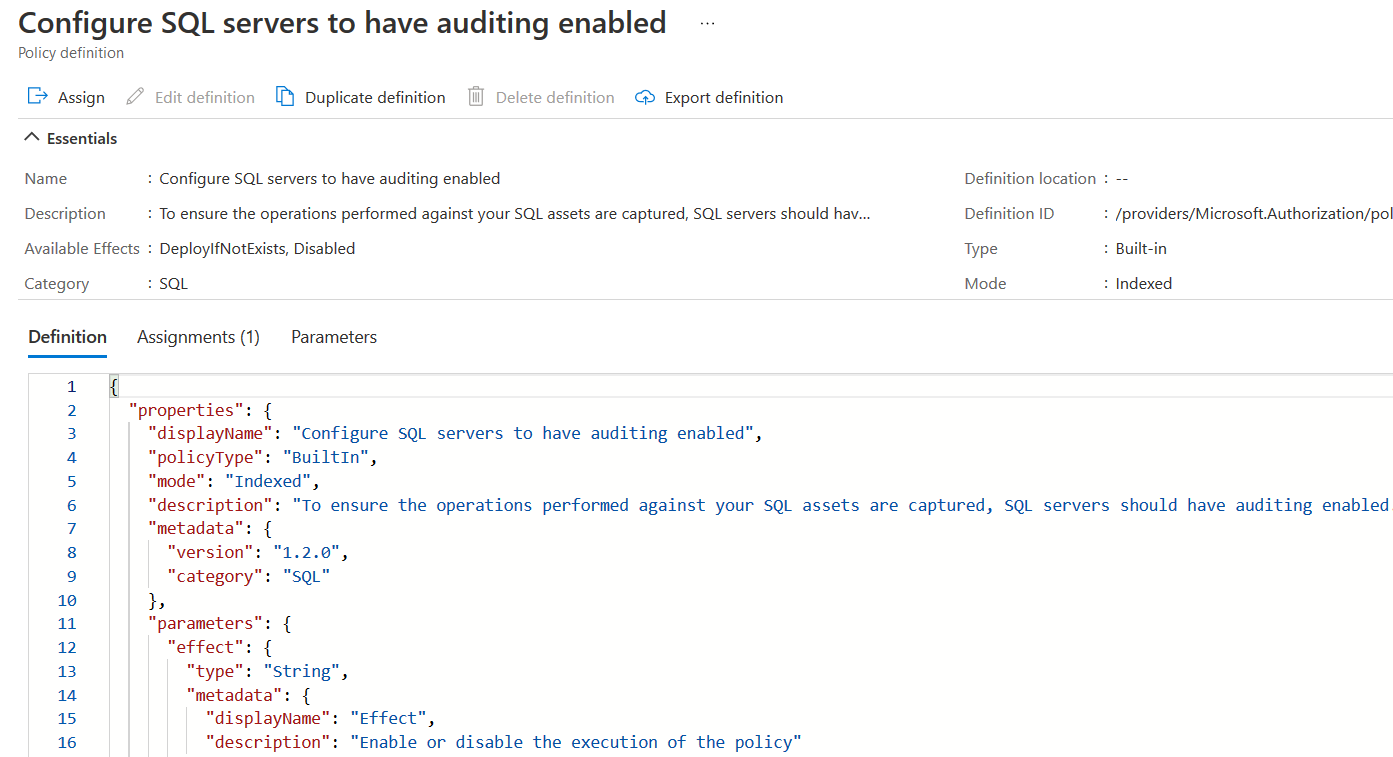Collapse the Essentials section chevron
Viewport: 1393px width, 757px height.
(32, 138)
